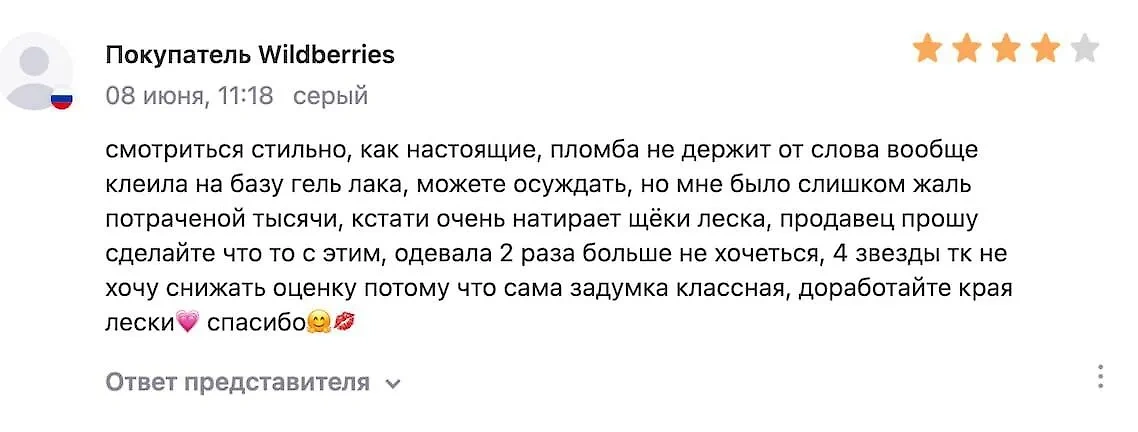
Task: Click the kiss mark emoji
Action: pyautogui.click(x=344, y=324)
